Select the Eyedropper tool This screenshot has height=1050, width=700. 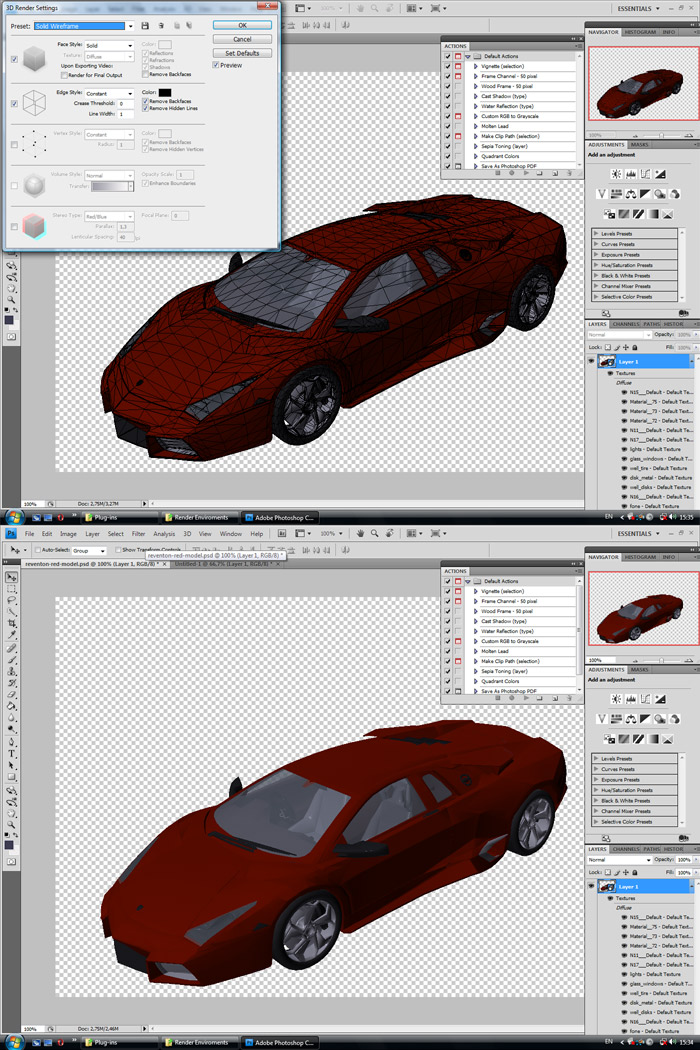[x=11, y=634]
